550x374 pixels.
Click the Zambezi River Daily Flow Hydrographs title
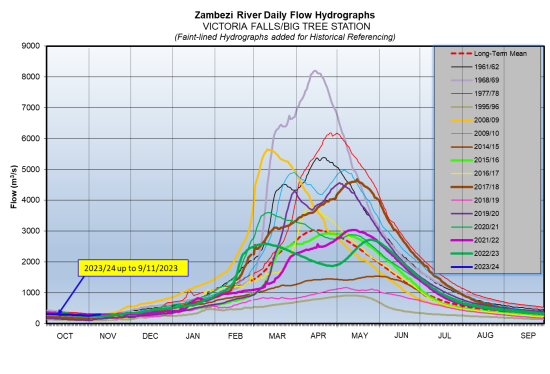[284, 15]
